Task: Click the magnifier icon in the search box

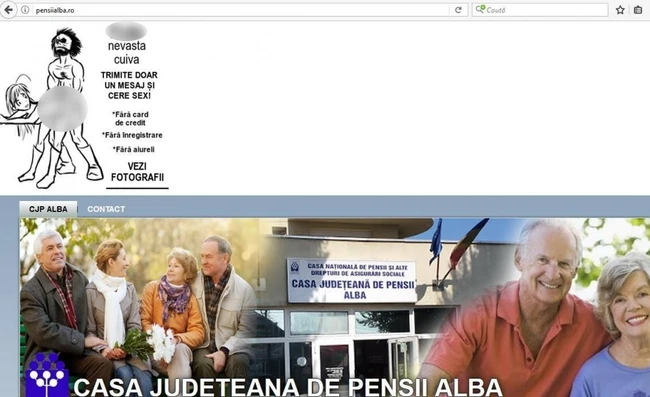Action: click(x=480, y=9)
